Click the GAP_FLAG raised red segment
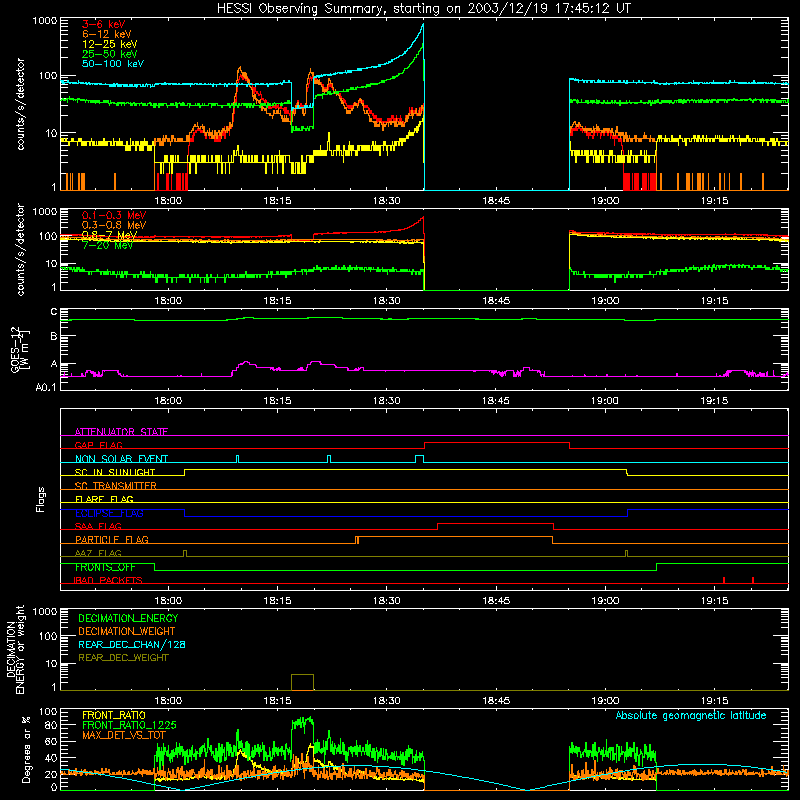Screen dimensions: 800x800 497,442
